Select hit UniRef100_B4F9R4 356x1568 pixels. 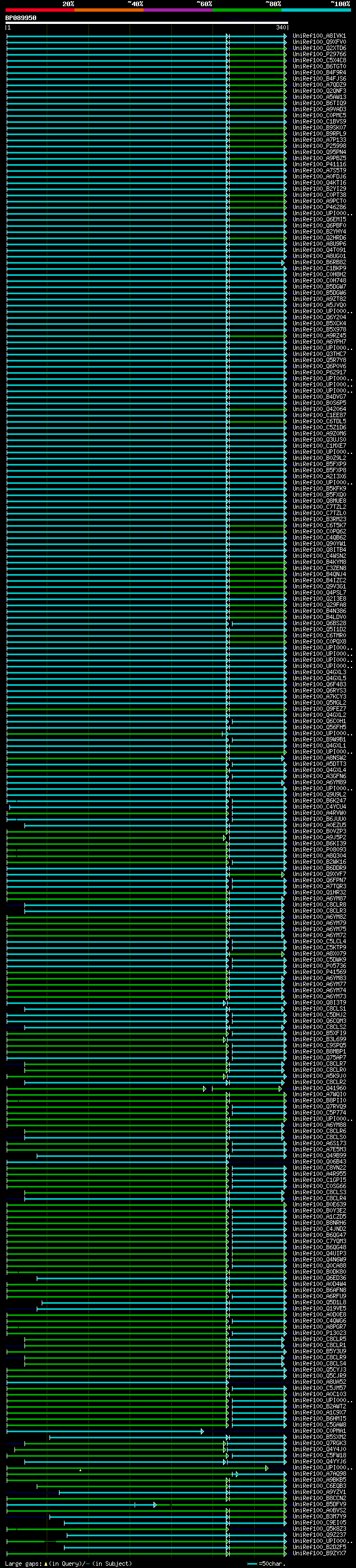pos(319,72)
